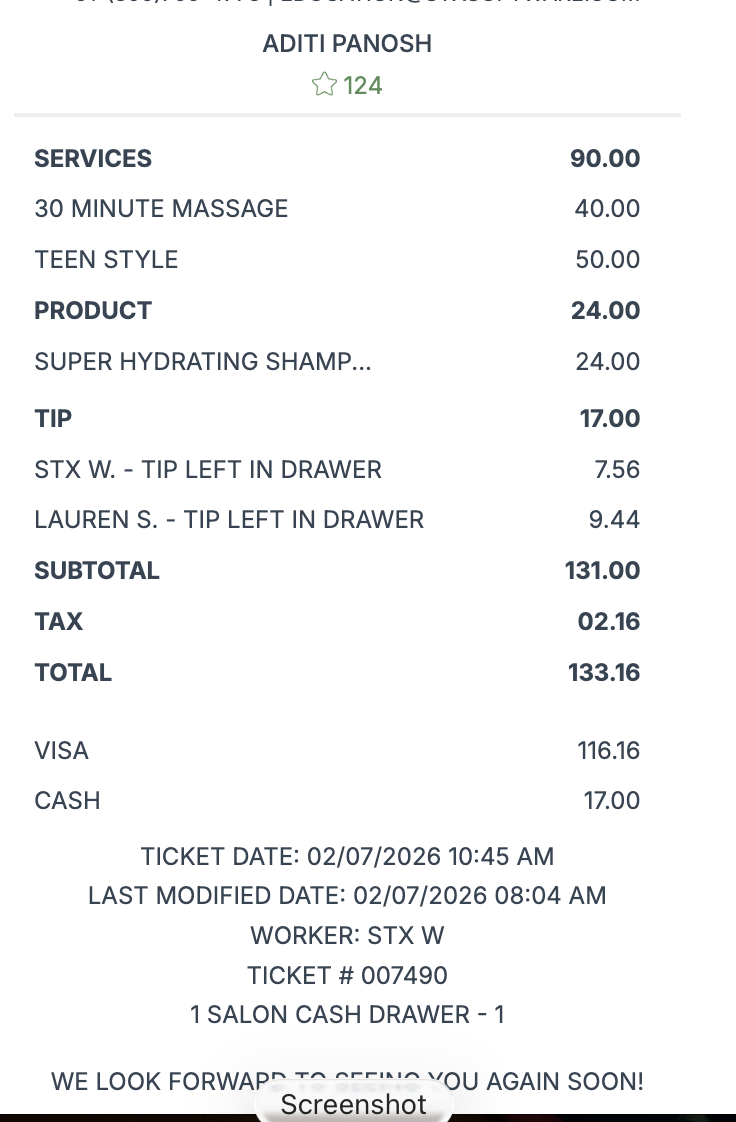Click the Product section heading
The image size is (736, 1122).
[x=93, y=311]
